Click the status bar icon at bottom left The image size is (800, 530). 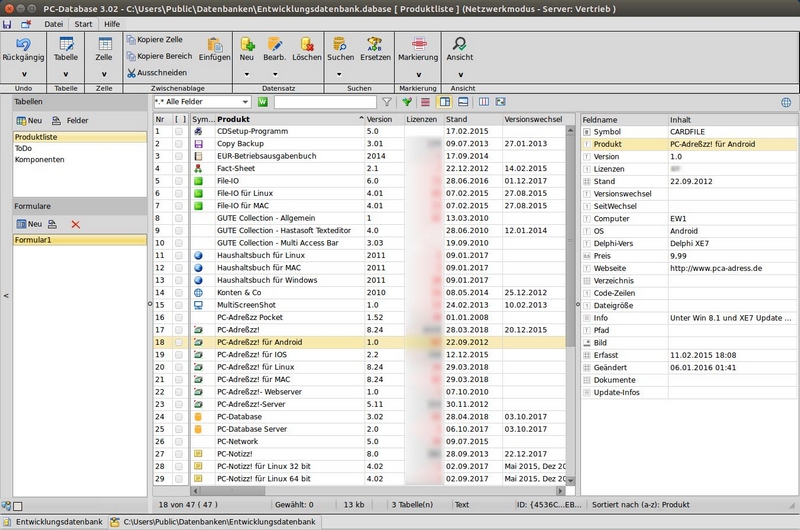tap(6, 506)
